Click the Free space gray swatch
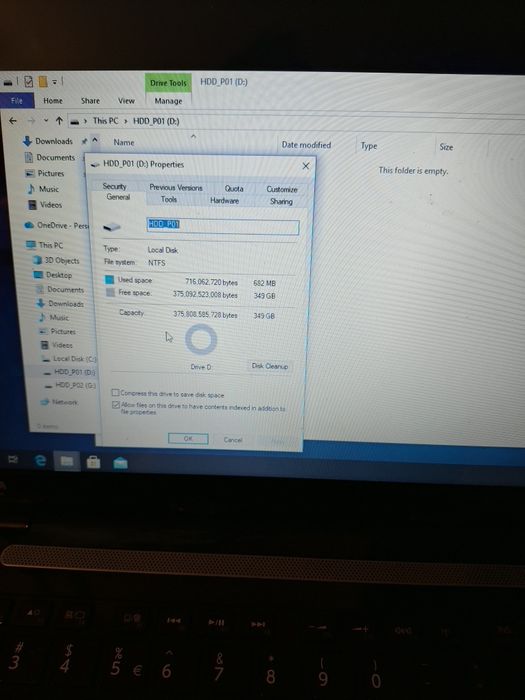 pos(110,293)
